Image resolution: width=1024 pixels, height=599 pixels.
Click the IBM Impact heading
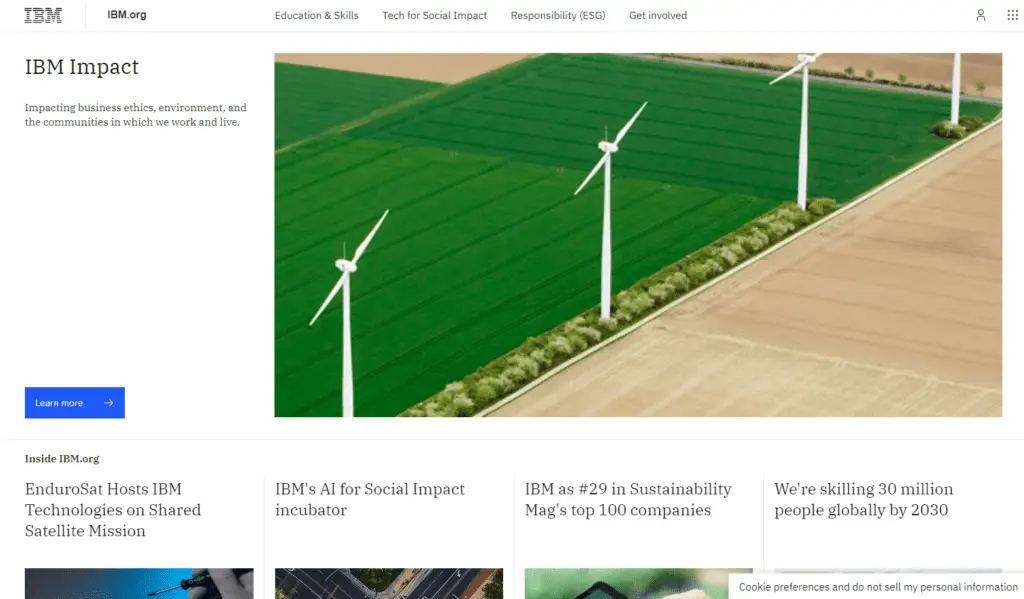point(82,67)
